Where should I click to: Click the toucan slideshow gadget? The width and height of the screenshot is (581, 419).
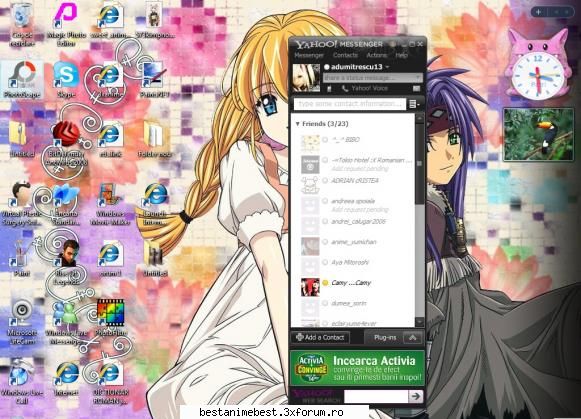[x=538, y=134]
